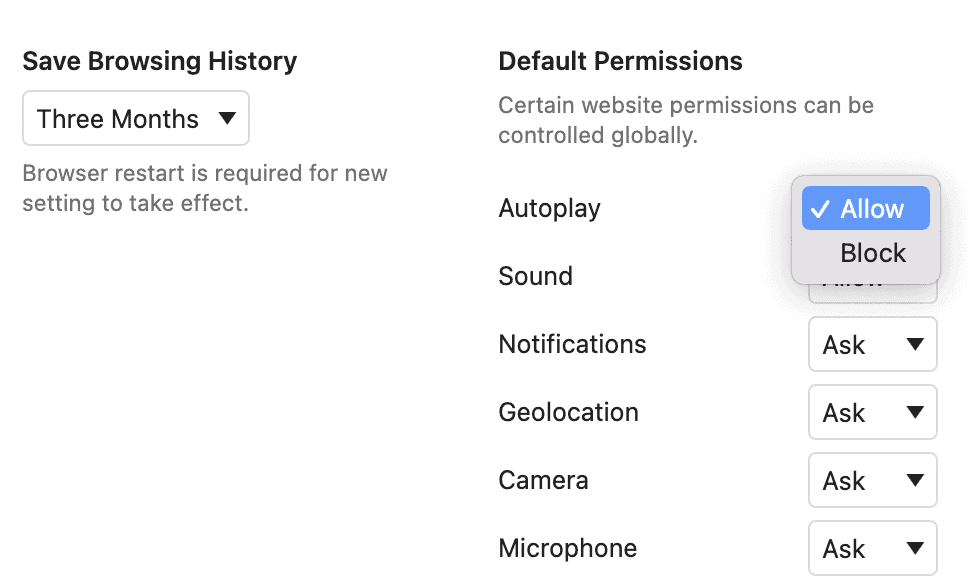Click the Geolocation dropdown arrow
This screenshot has width=974, height=588.
(x=916, y=412)
